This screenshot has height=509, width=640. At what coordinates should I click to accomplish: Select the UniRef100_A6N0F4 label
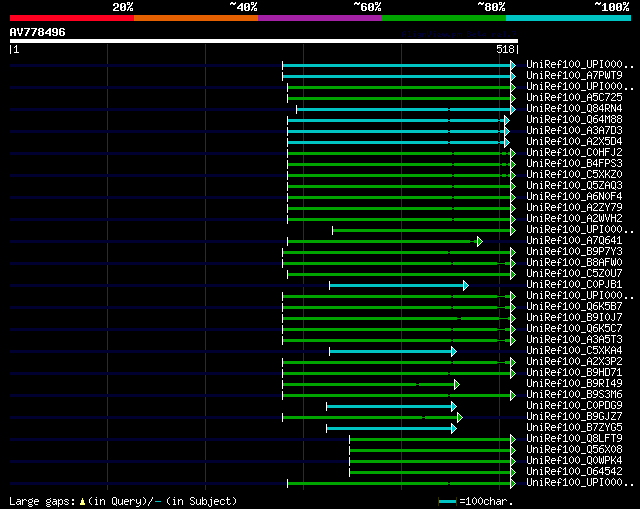click(574, 197)
